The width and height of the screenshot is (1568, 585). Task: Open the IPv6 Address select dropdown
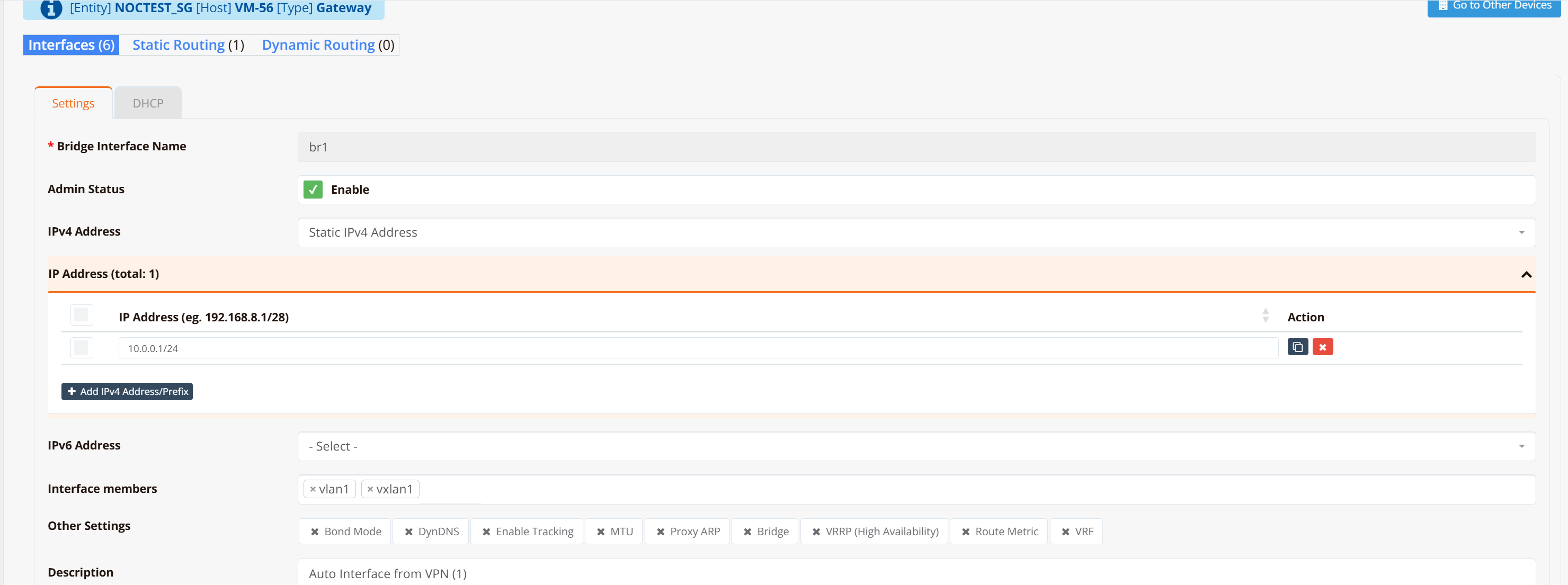(x=916, y=446)
